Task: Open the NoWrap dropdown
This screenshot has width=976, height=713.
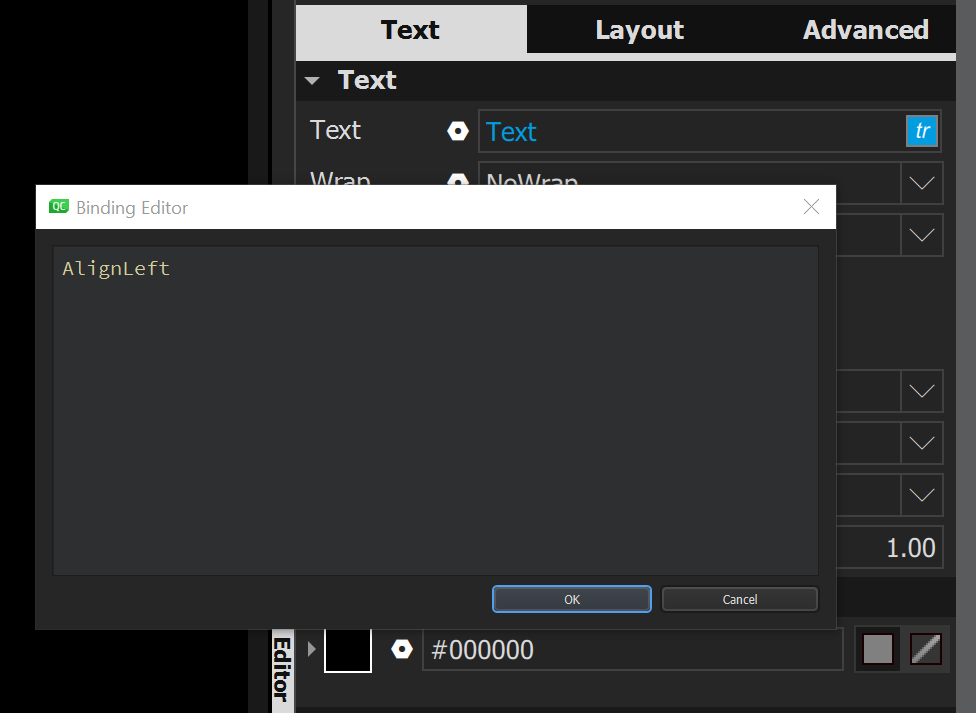Action: click(x=922, y=183)
